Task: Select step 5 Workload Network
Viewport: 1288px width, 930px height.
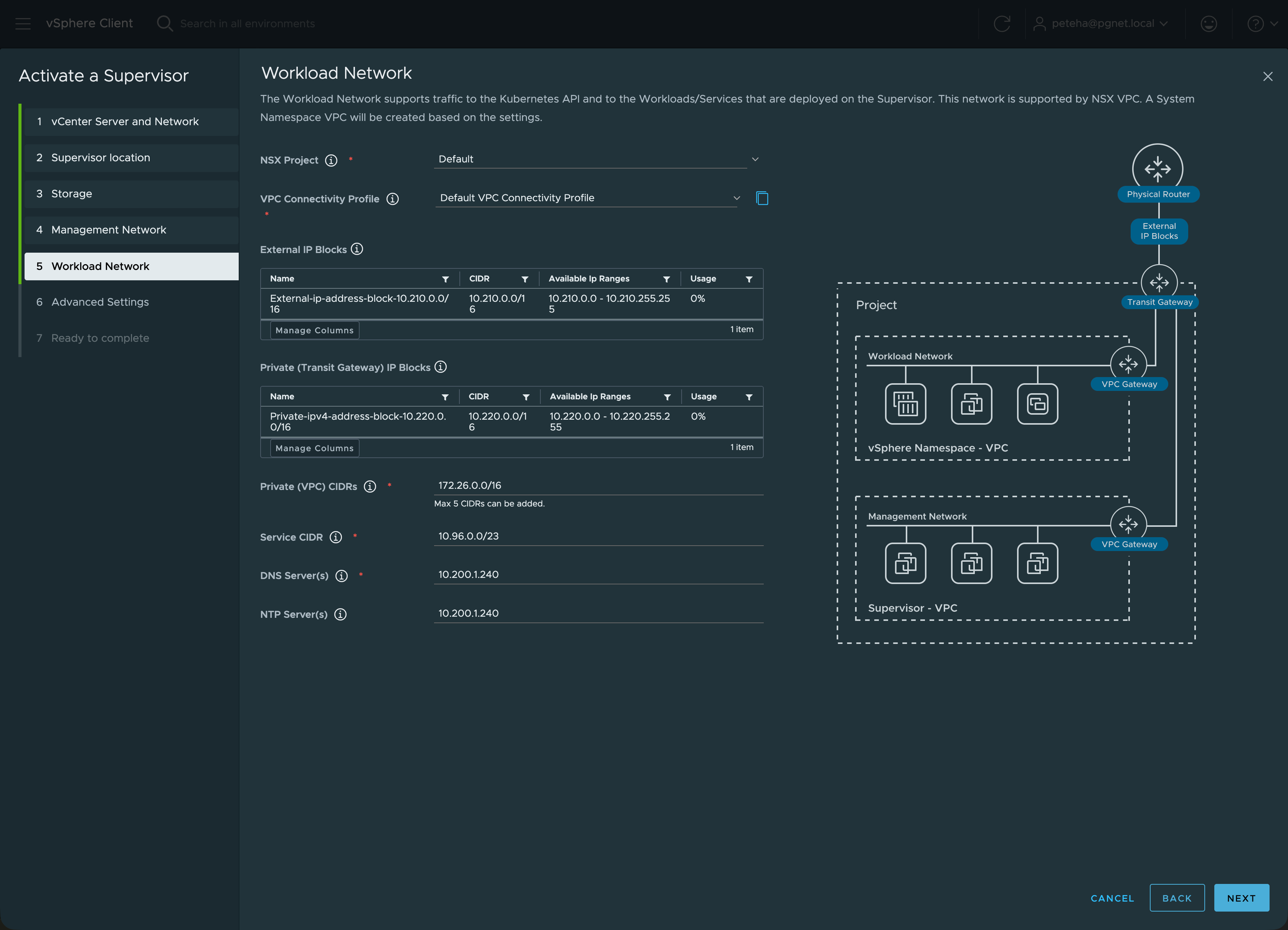Action: [x=131, y=266]
